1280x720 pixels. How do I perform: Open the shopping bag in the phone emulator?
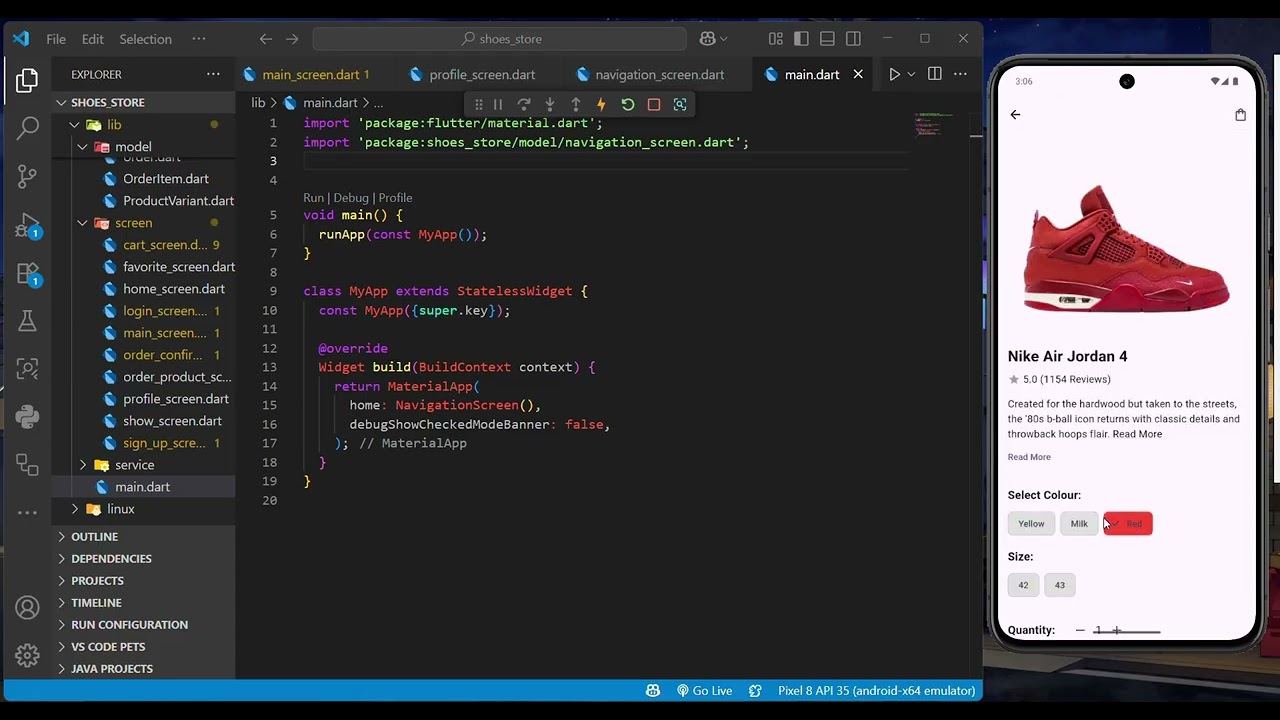[x=1240, y=115]
